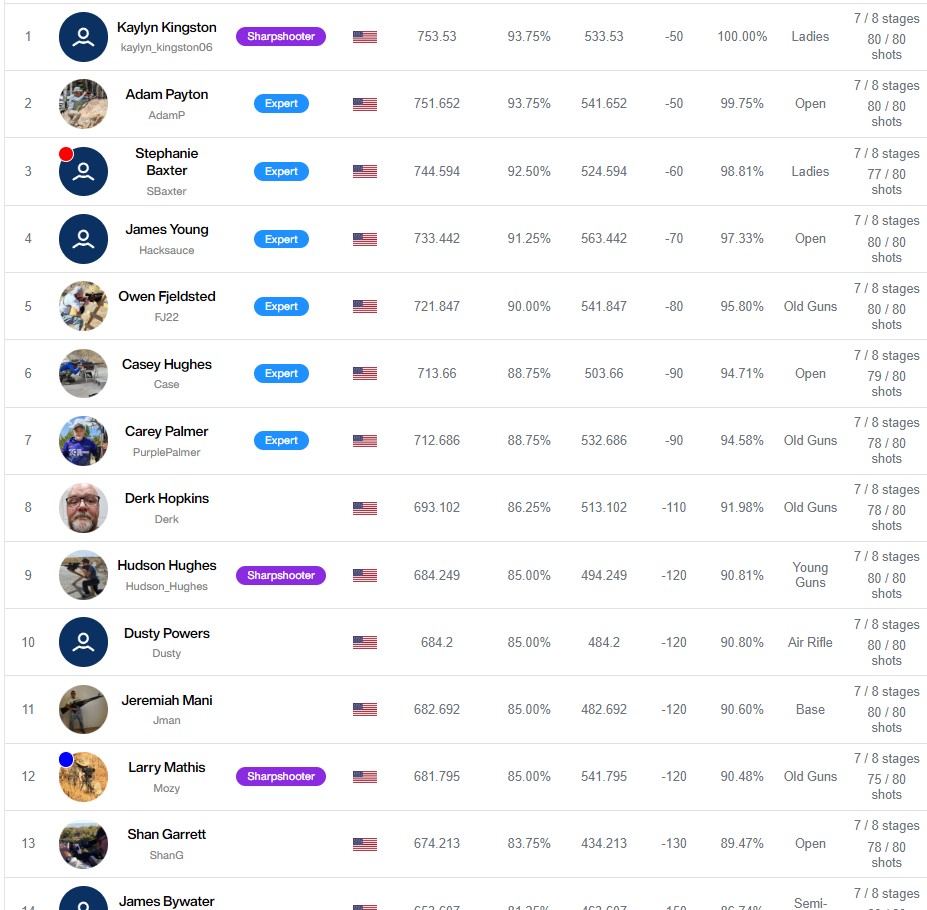Click Dusty Powers' default avatar icon
The height and width of the screenshot is (910, 927).
(83, 642)
